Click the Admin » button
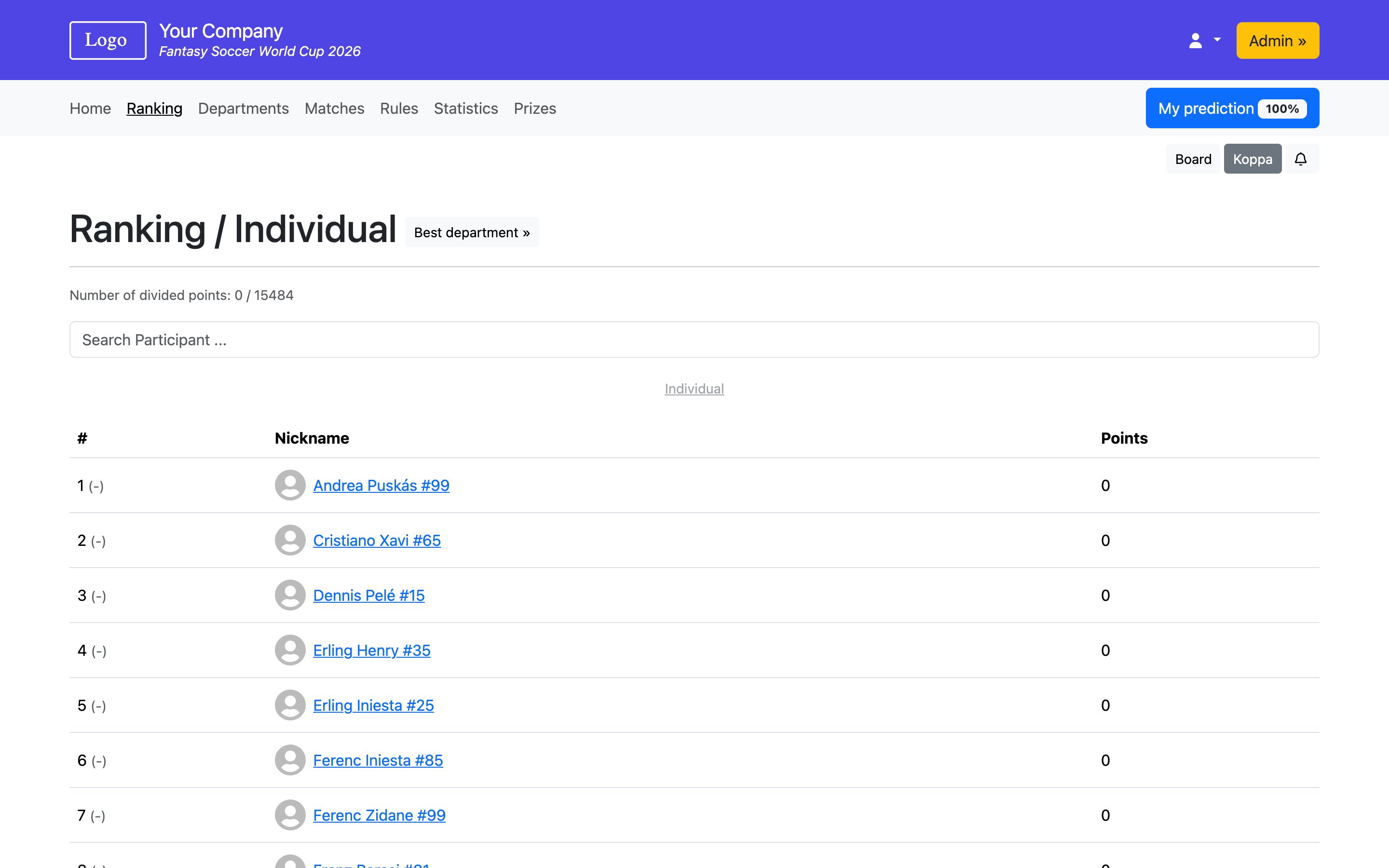This screenshot has width=1389, height=868. point(1277,41)
